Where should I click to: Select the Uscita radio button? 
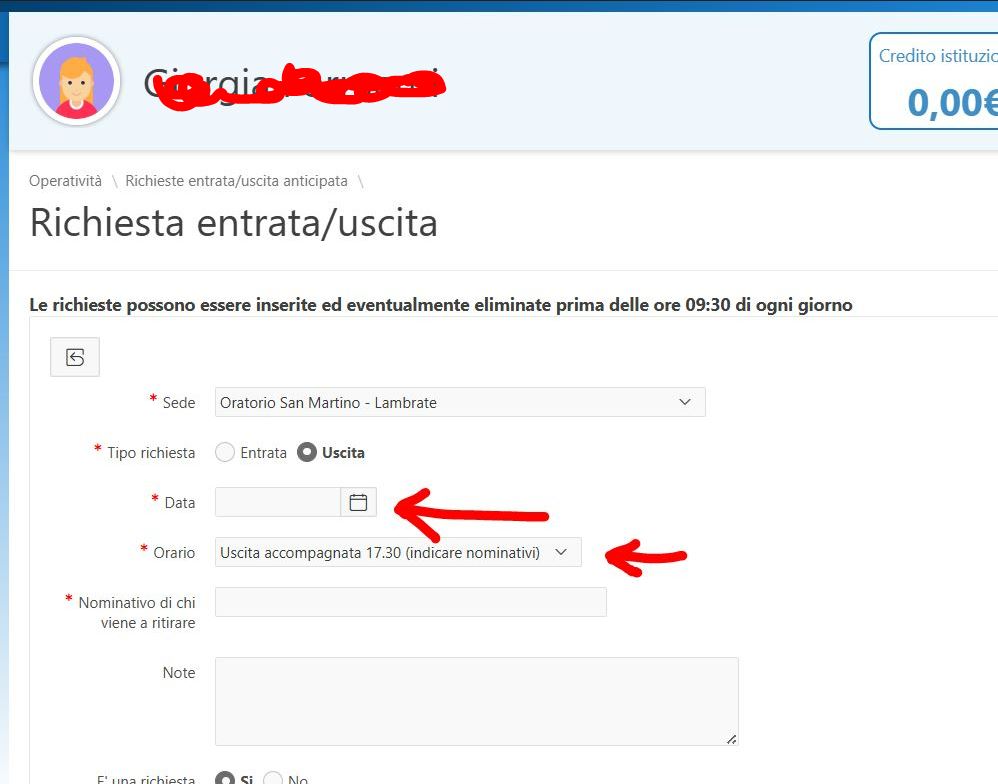[x=307, y=453]
